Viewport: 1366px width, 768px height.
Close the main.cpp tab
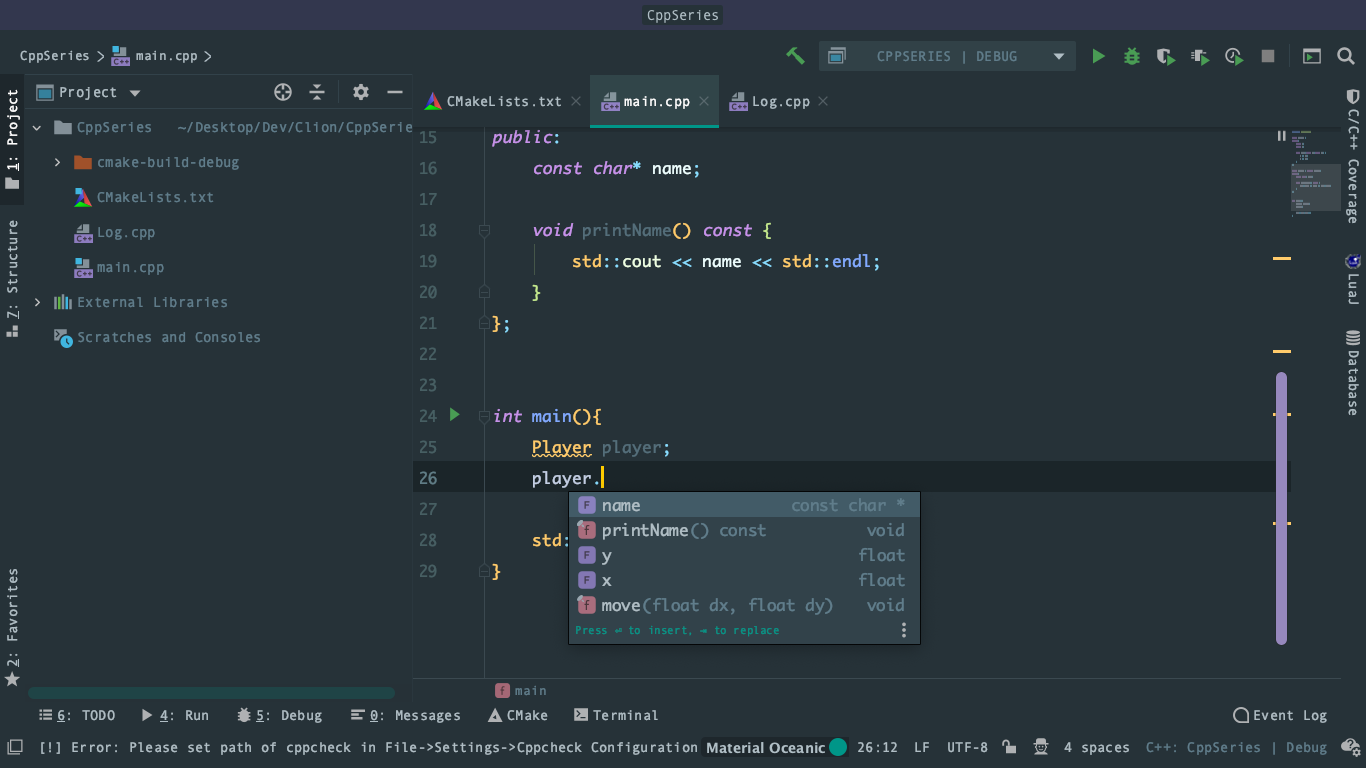coord(704,101)
